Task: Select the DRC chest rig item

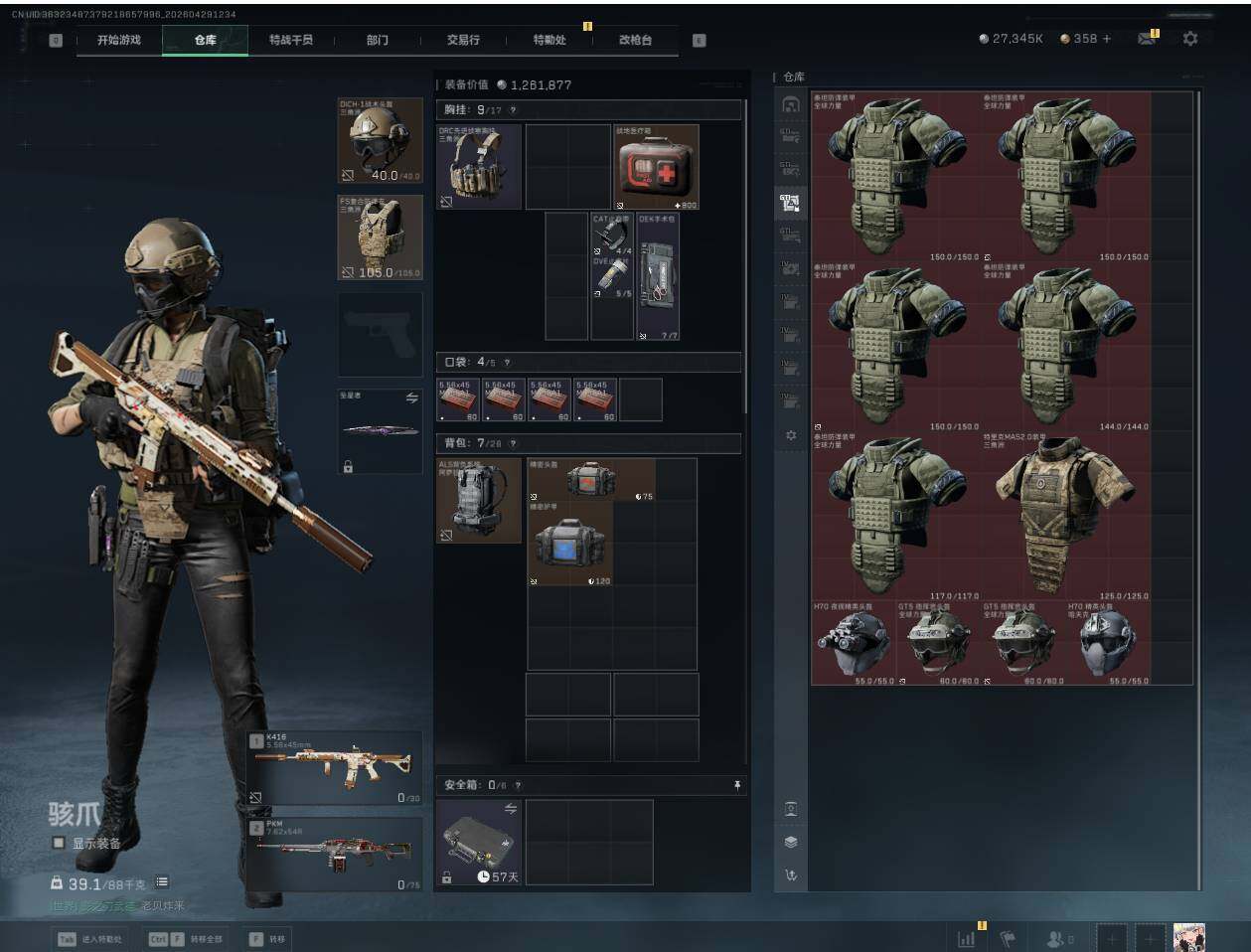Action: tap(479, 166)
